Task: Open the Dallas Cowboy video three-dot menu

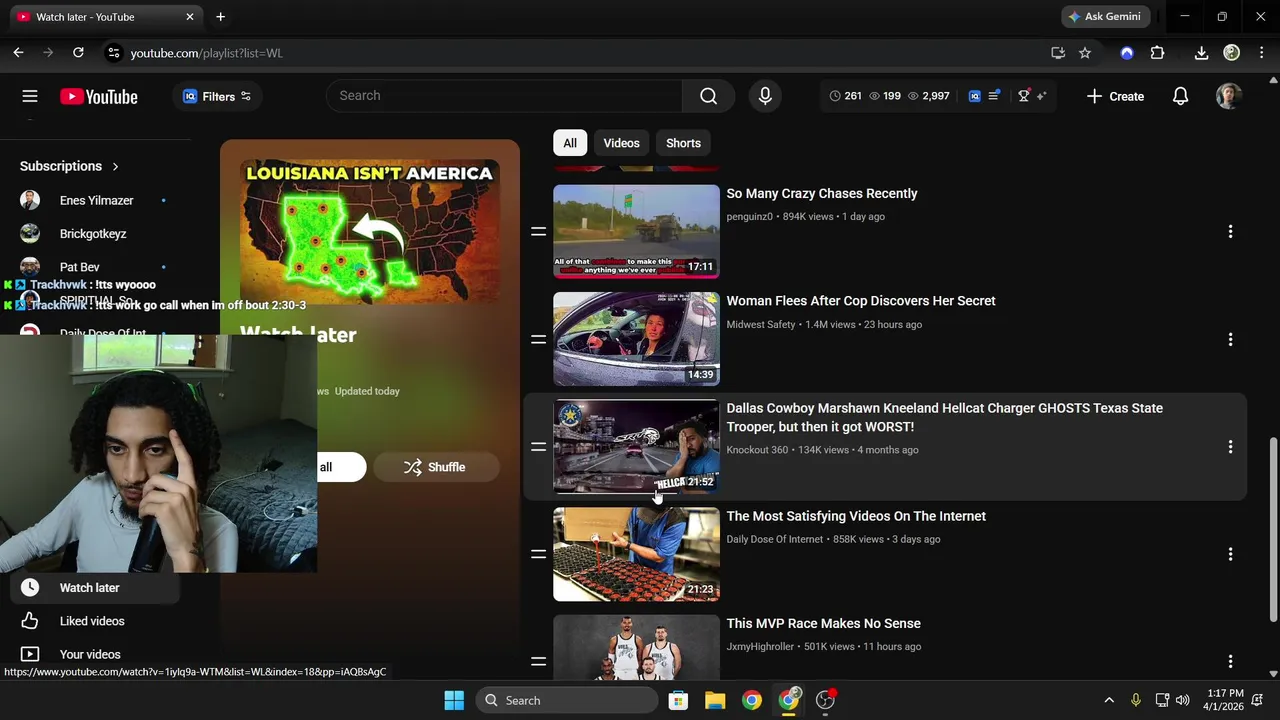Action: coord(1230,447)
